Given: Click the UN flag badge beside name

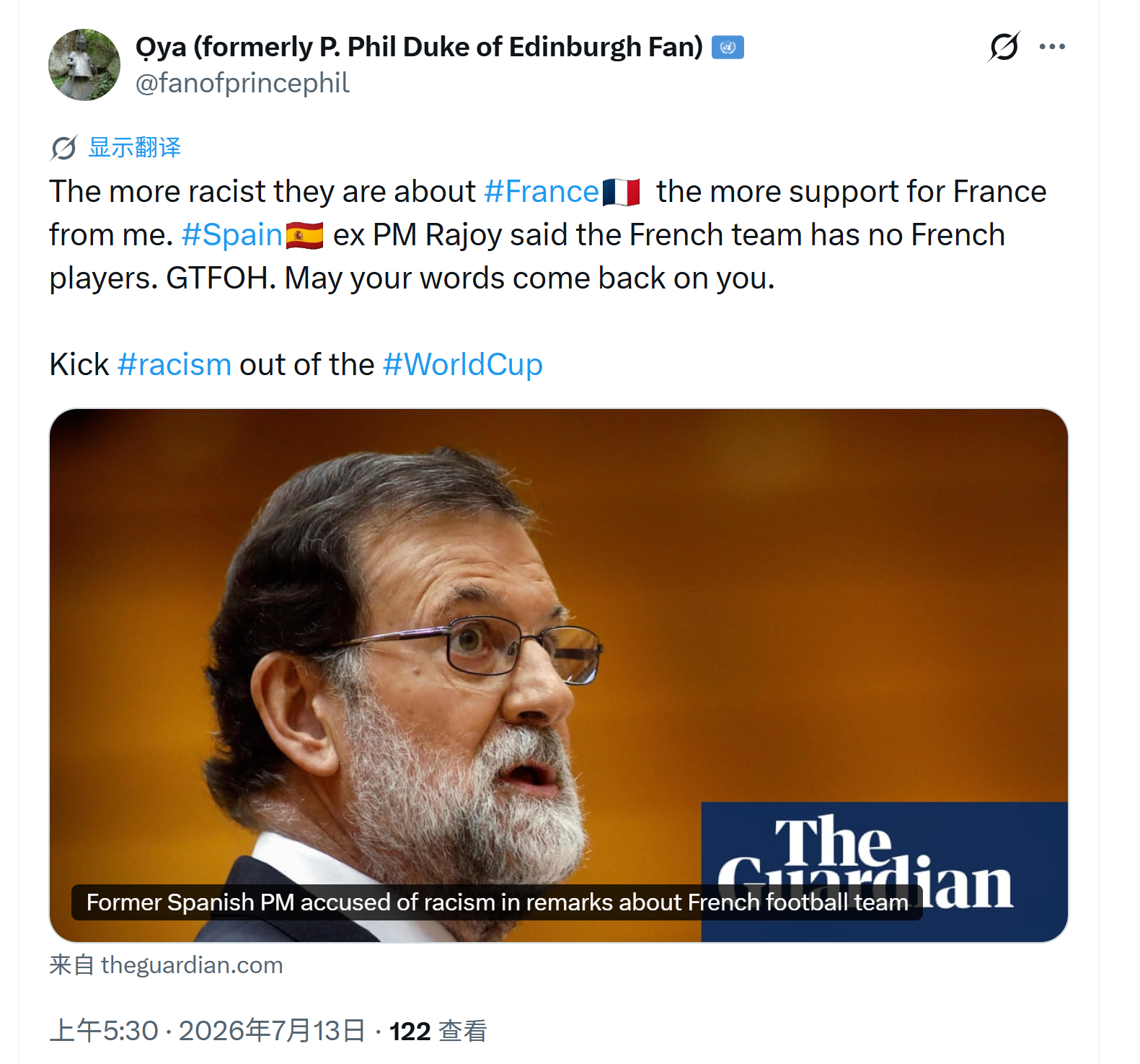Looking at the screenshot, I should point(728,48).
